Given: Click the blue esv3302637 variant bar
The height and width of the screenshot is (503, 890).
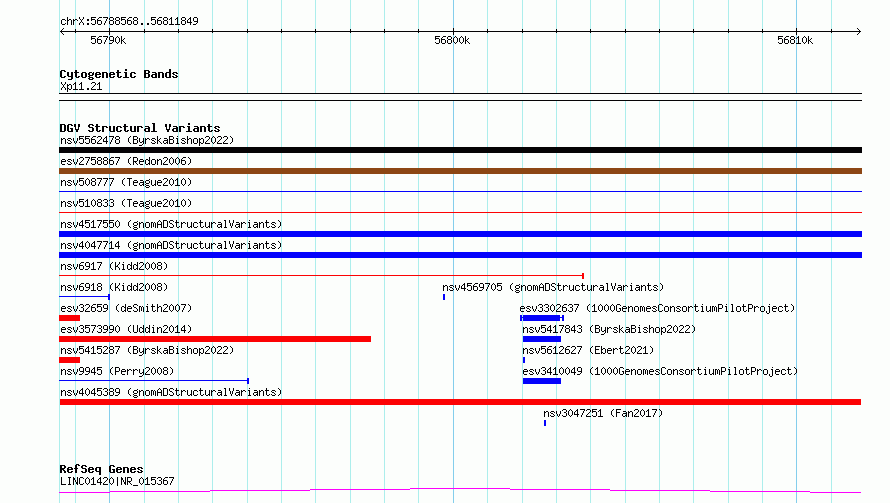Looking at the screenshot, I should [x=541, y=318].
